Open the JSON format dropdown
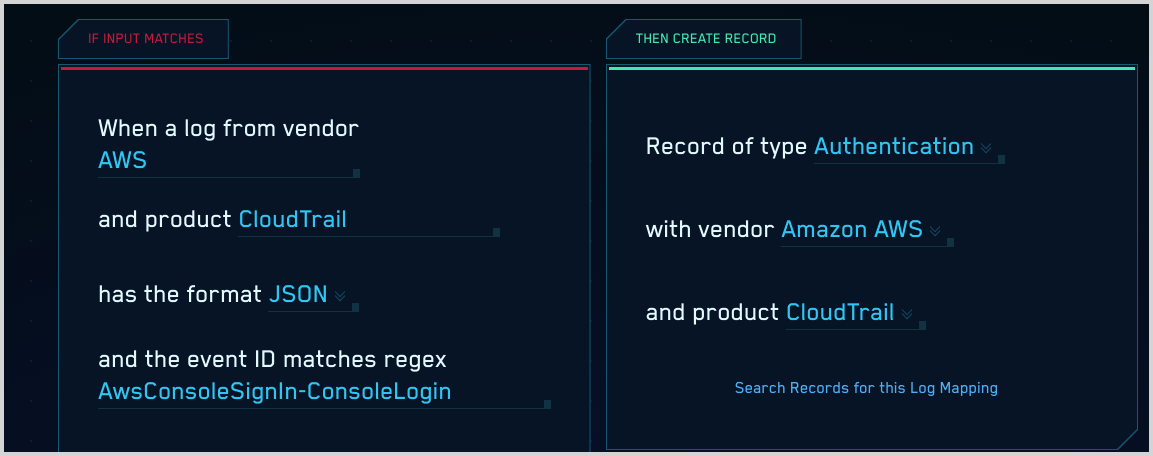The width and height of the screenshot is (1153, 456). tap(313, 296)
